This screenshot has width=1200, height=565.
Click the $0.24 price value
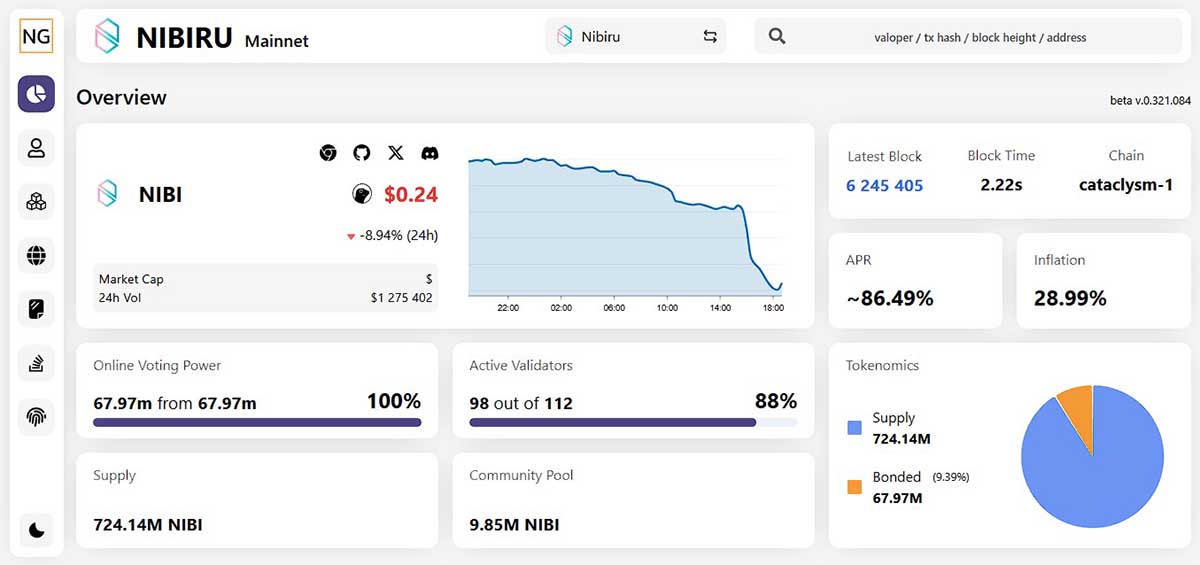[x=411, y=194]
